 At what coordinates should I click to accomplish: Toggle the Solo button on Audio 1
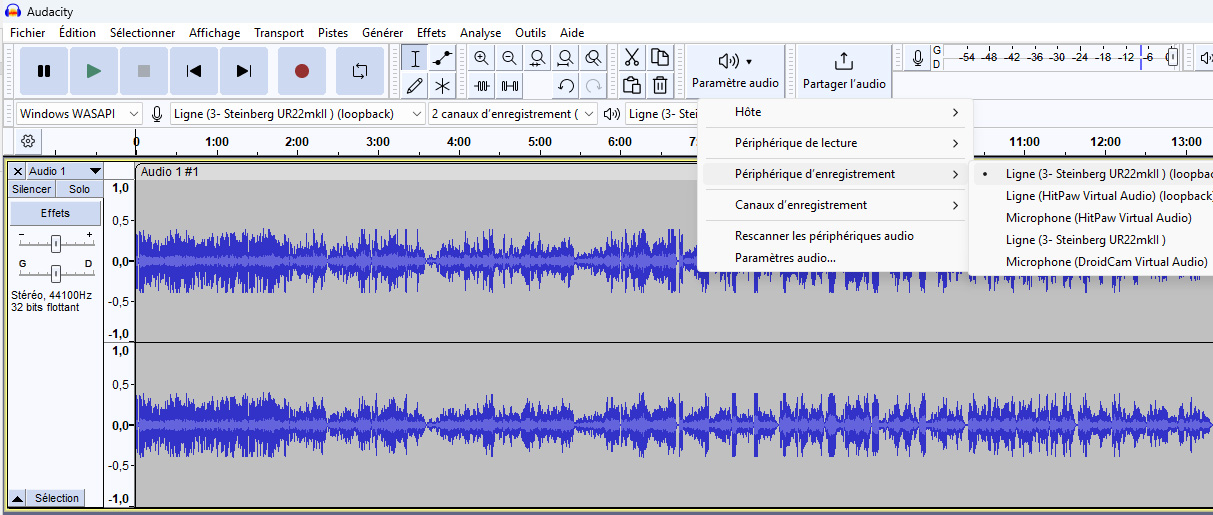[x=79, y=189]
